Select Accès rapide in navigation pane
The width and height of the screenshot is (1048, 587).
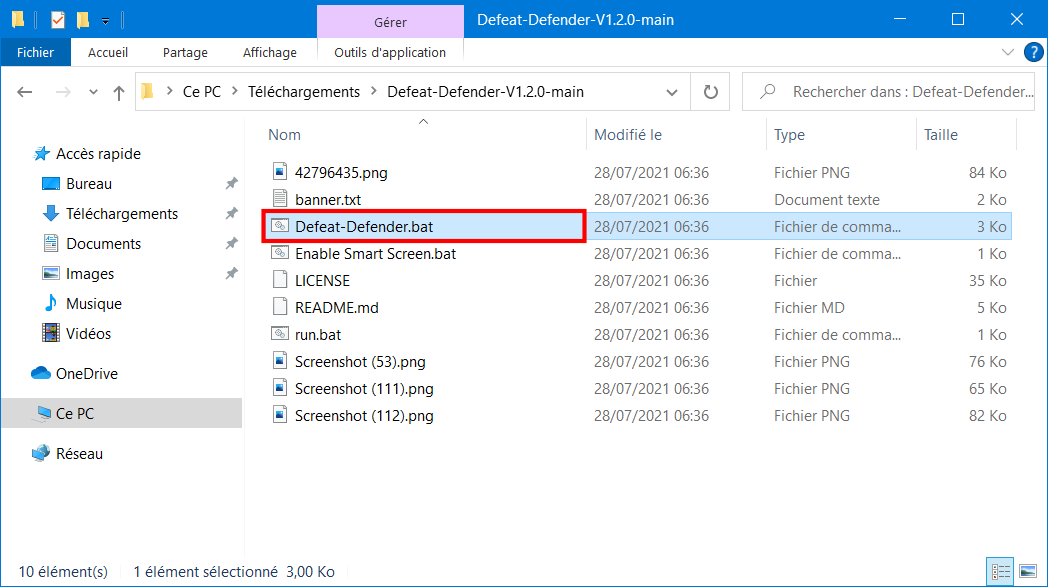[98, 154]
